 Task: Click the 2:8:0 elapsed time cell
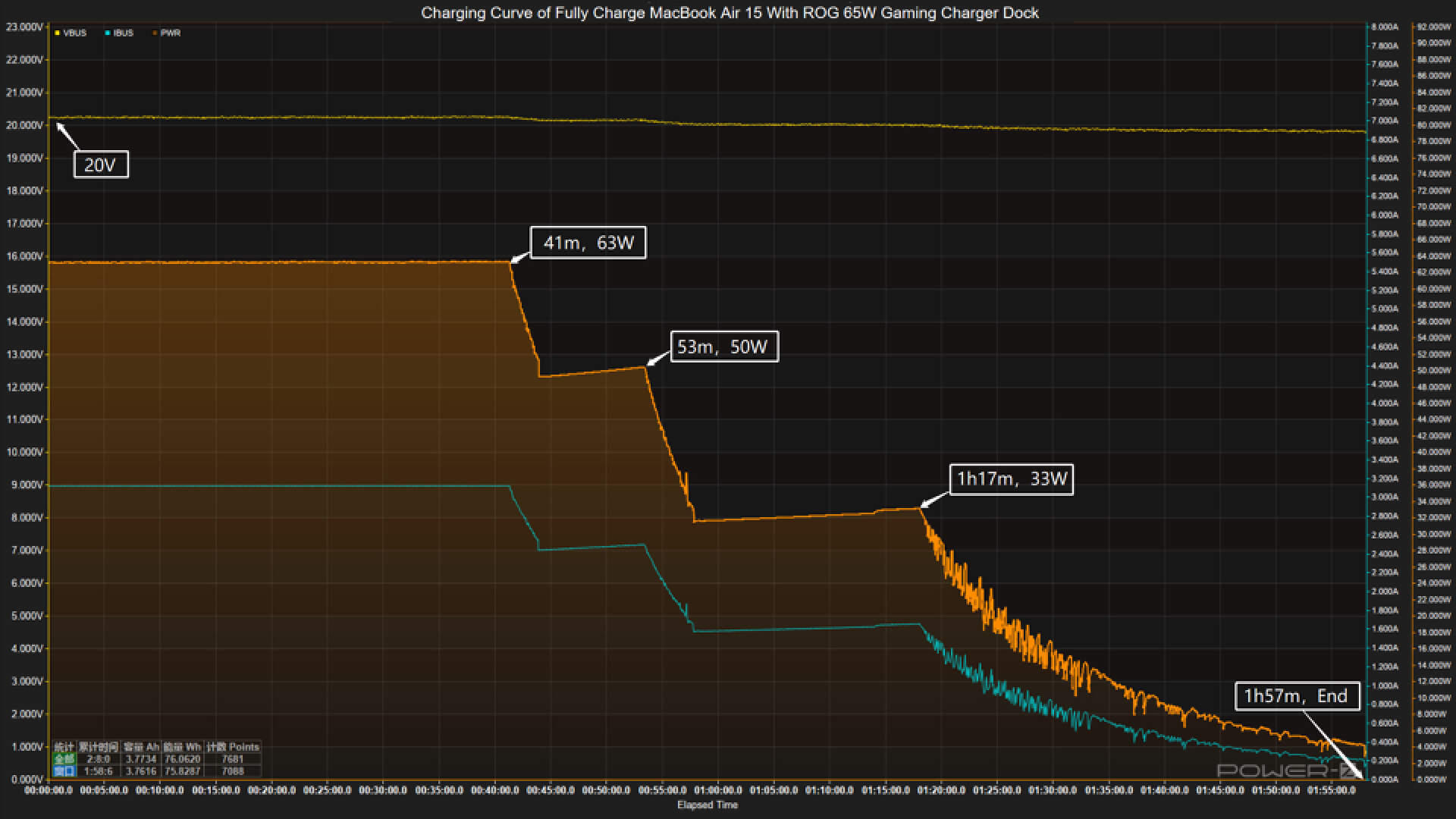click(99, 759)
